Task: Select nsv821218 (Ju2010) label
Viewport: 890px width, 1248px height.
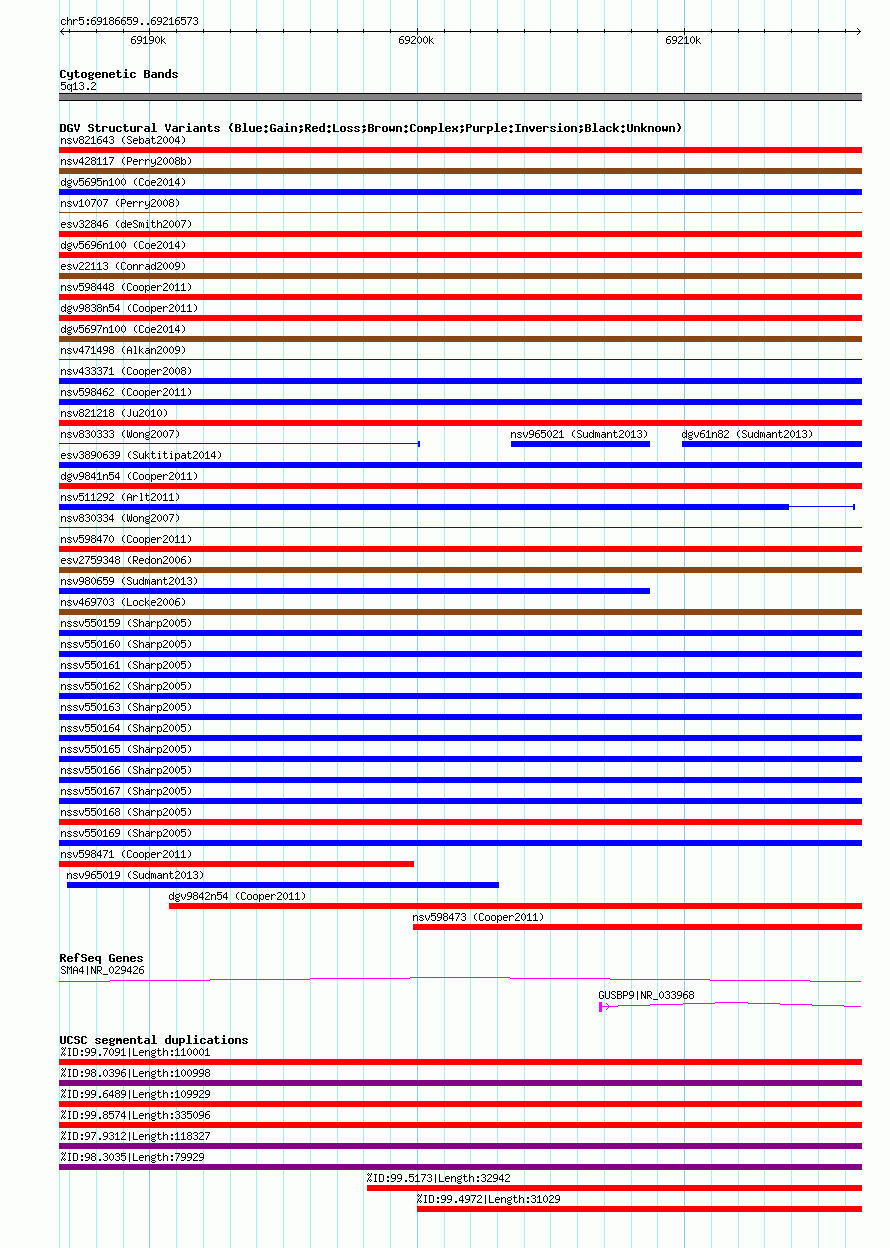Action: click(x=113, y=413)
